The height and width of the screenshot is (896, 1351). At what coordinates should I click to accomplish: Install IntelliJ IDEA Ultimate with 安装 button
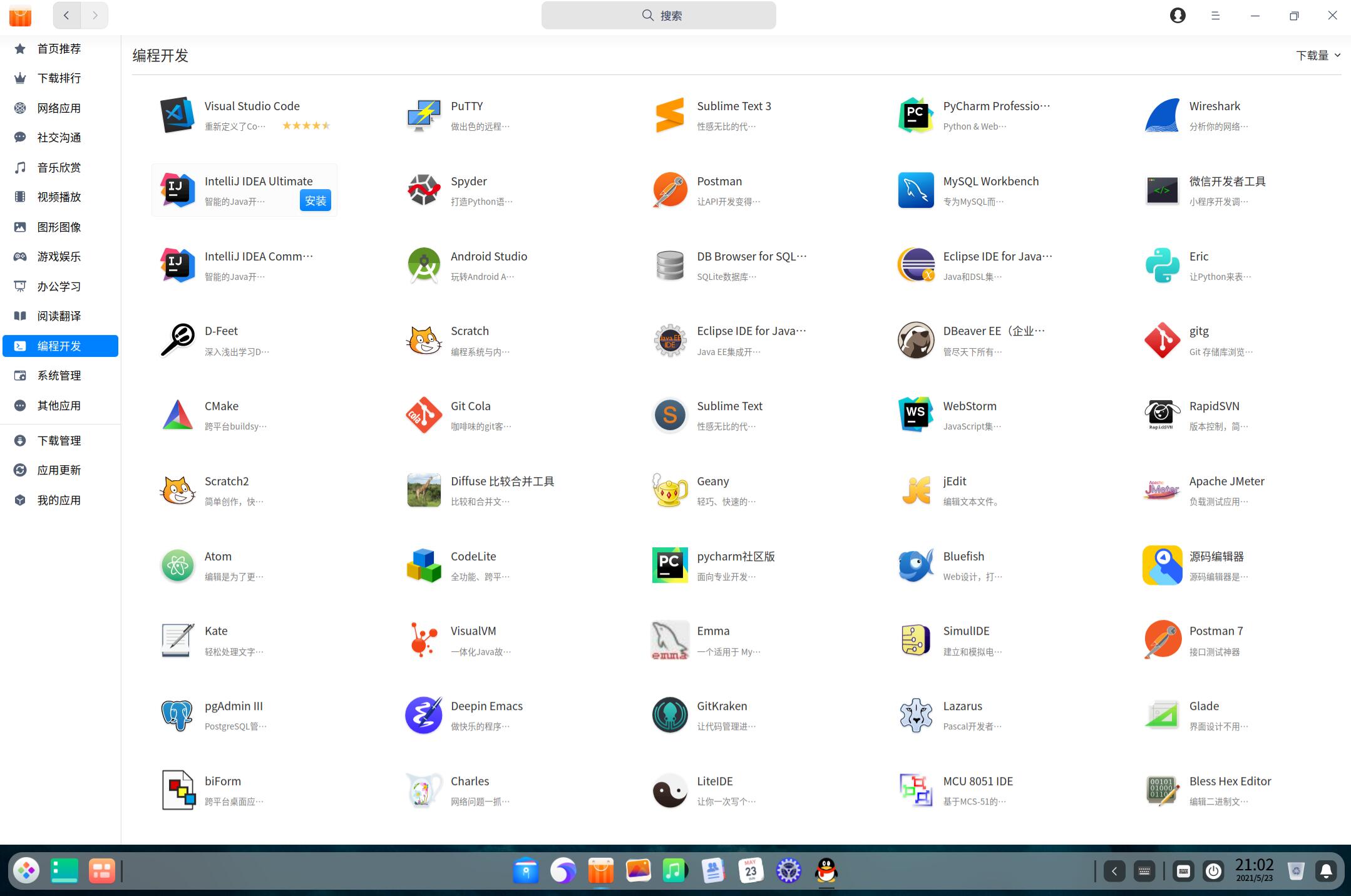point(315,200)
